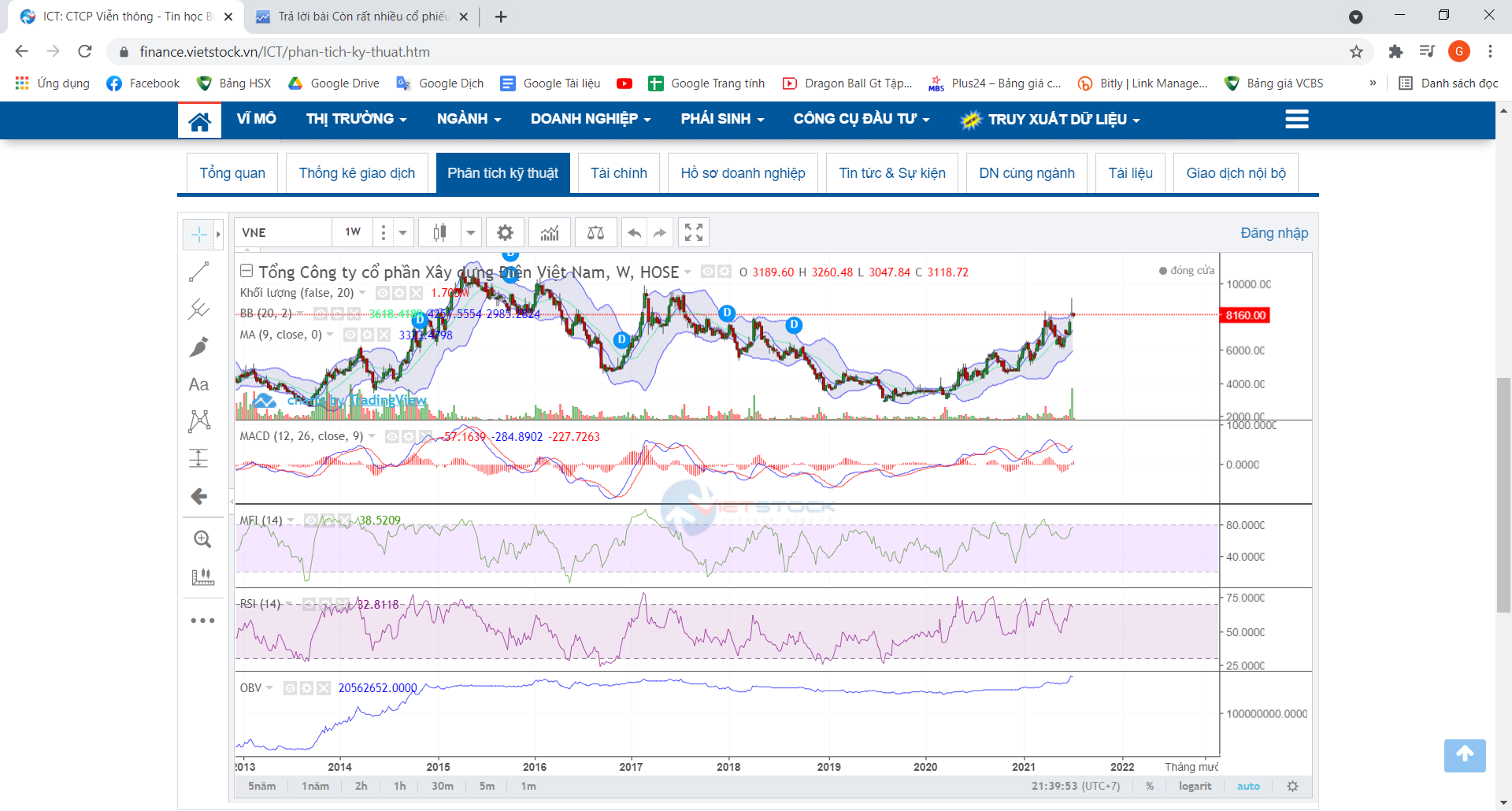Select the trend line drawing tool

199,272
